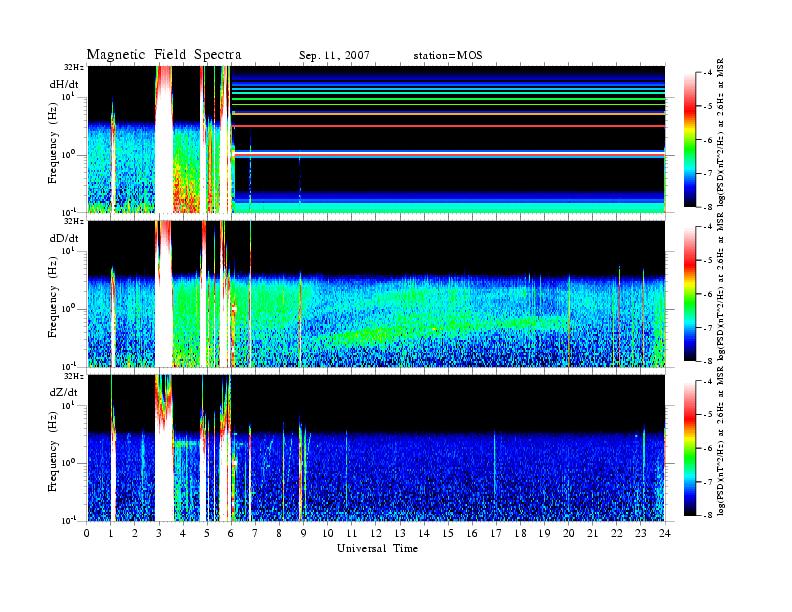Click the "Magnetic Field Spectra" title
This screenshot has height=612, width=792.
(x=164, y=55)
